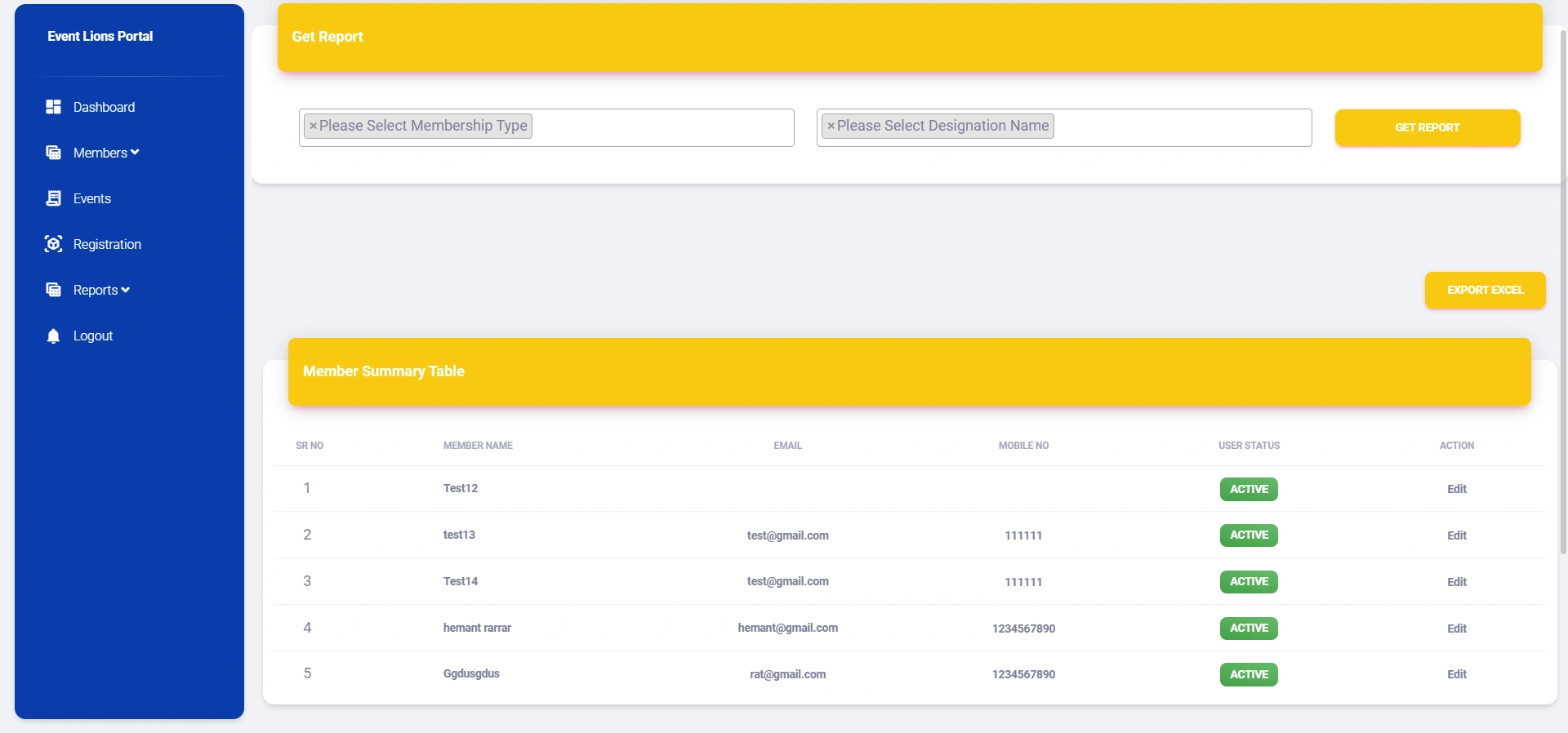Click the page vertical scrollbar

click(x=1562, y=294)
